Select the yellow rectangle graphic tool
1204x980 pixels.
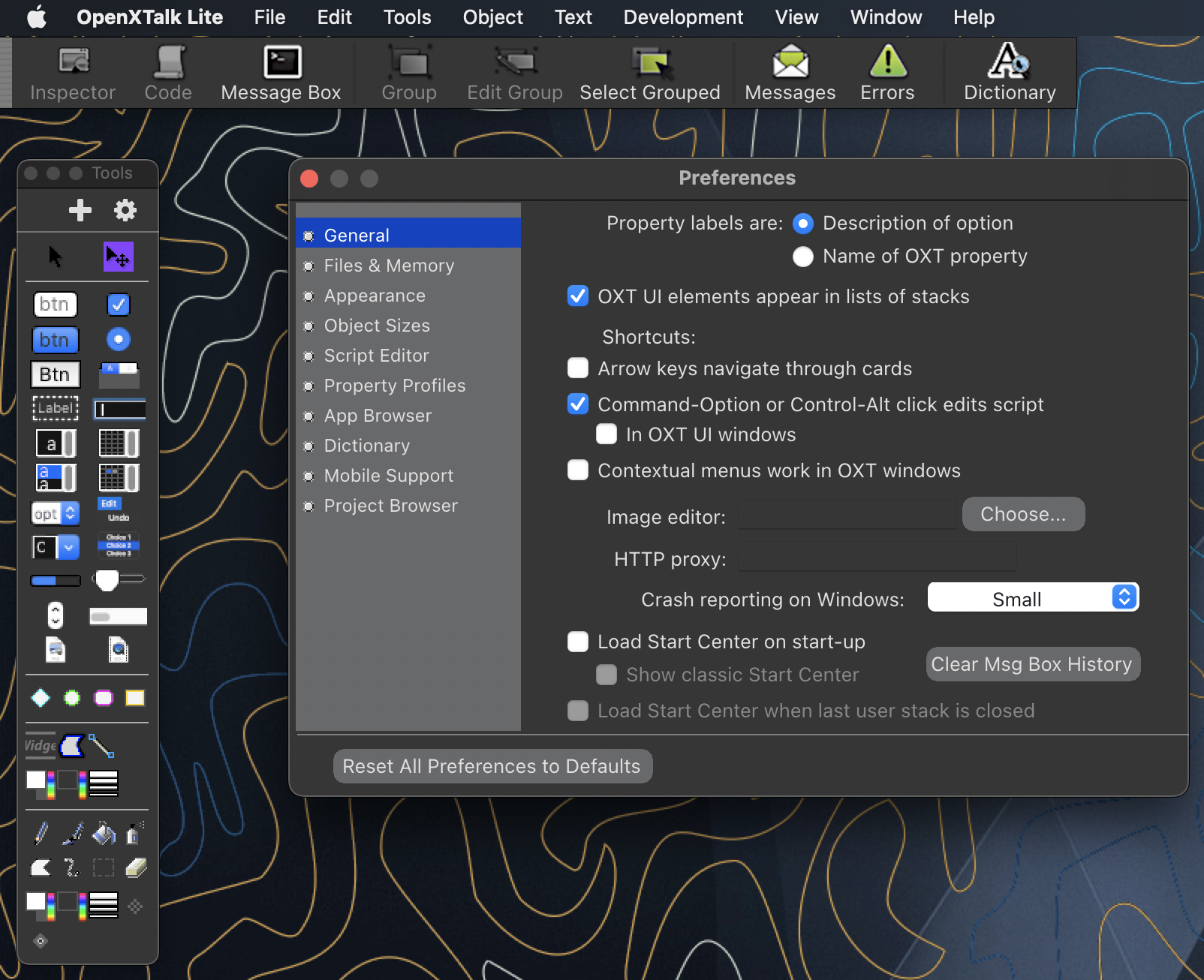tap(135, 699)
